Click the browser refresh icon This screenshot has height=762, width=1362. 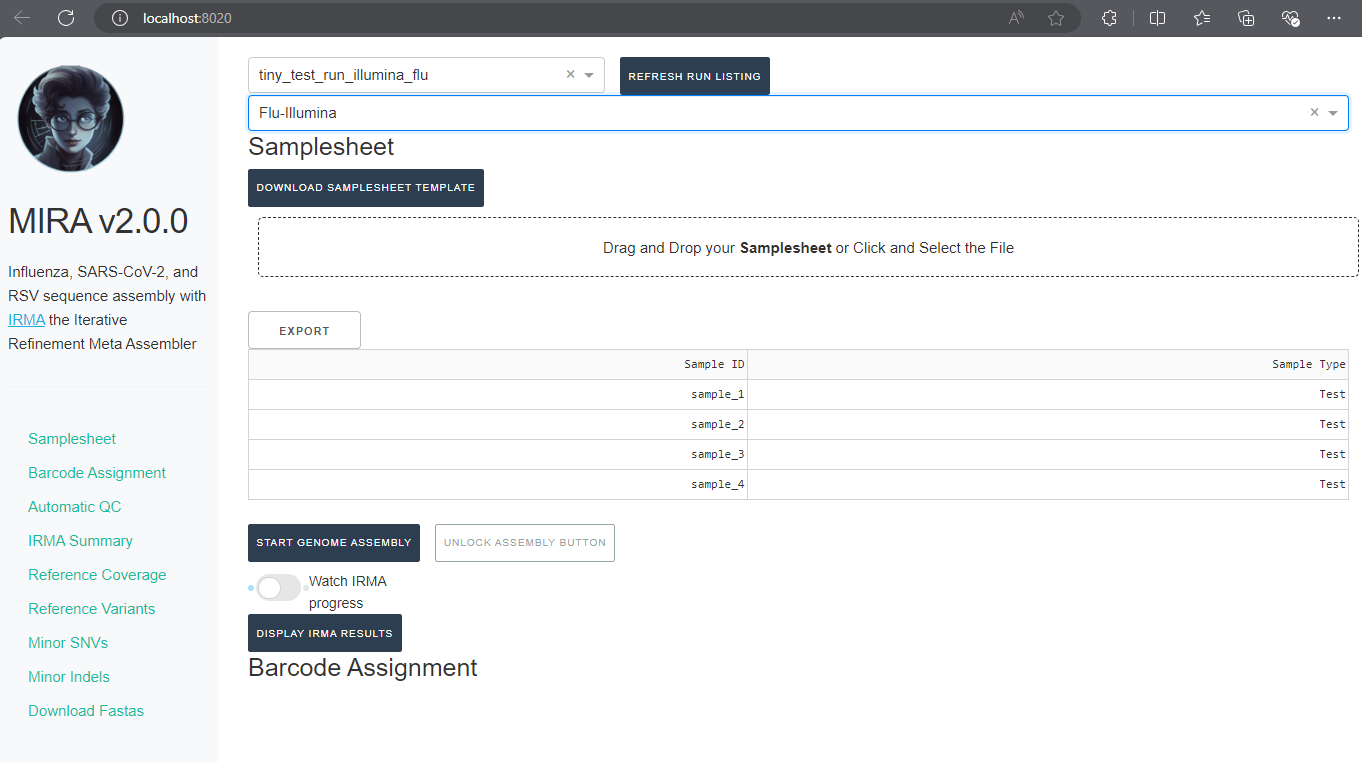click(x=66, y=18)
